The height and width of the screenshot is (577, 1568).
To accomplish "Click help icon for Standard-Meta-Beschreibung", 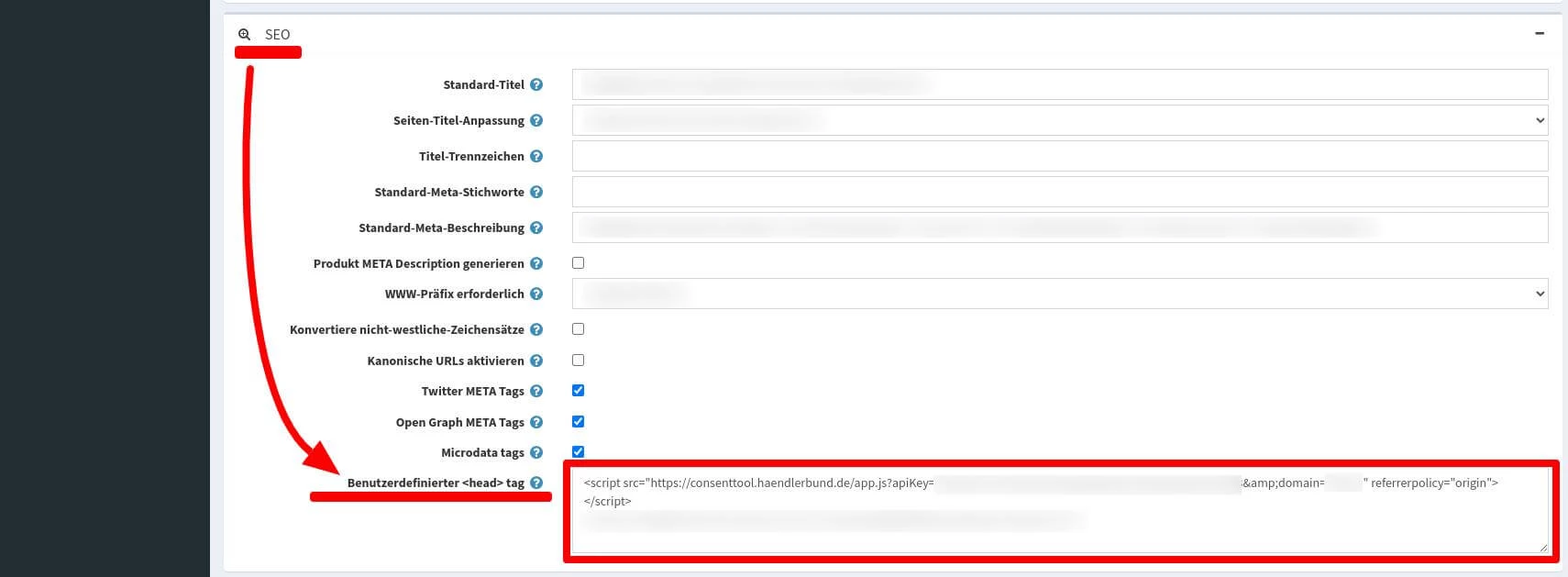I will [536, 227].
